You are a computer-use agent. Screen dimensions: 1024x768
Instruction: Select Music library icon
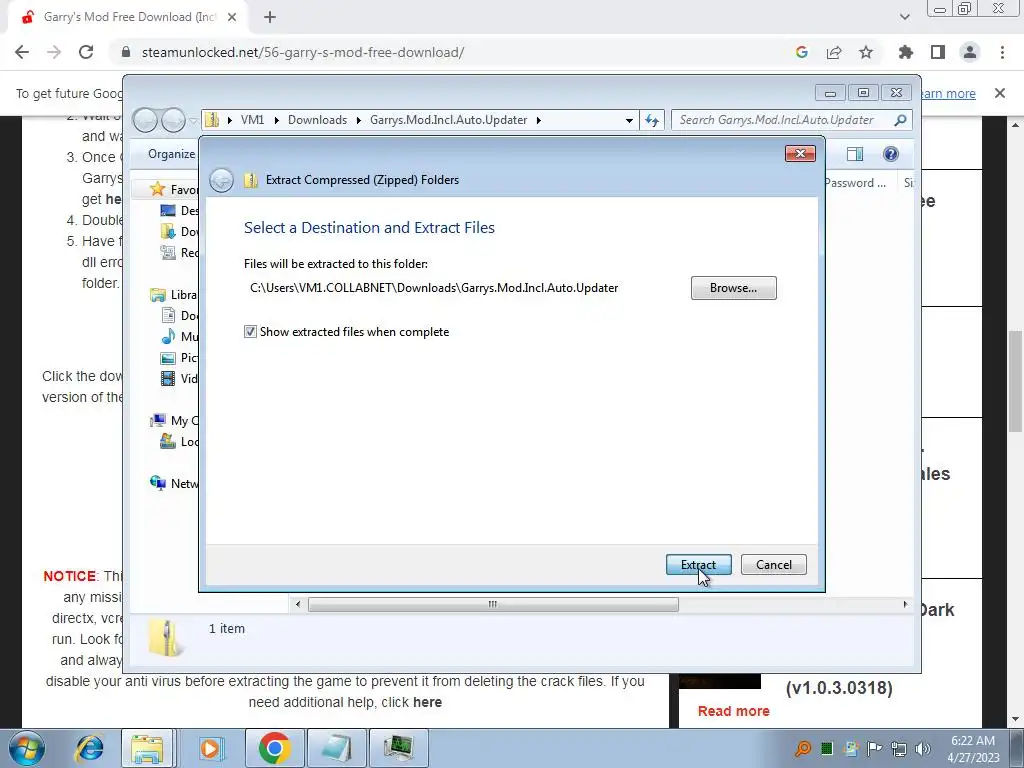tap(168, 336)
